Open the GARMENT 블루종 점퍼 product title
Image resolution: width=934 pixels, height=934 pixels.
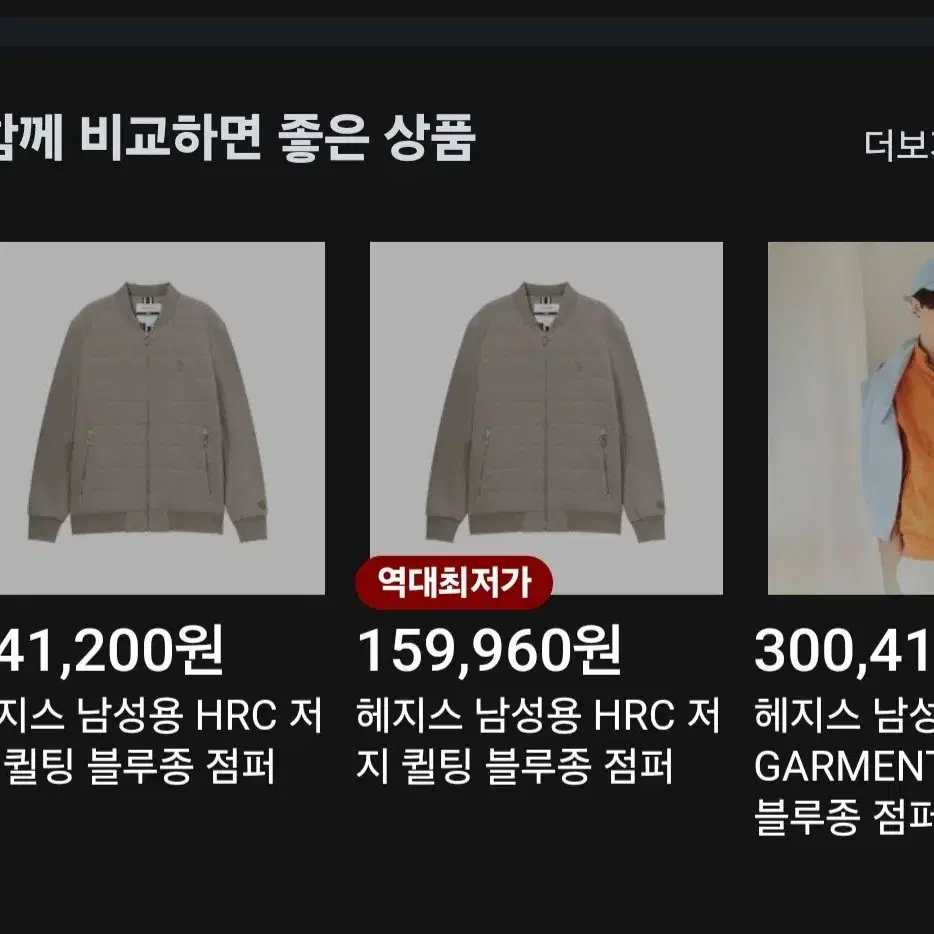[843, 767]
